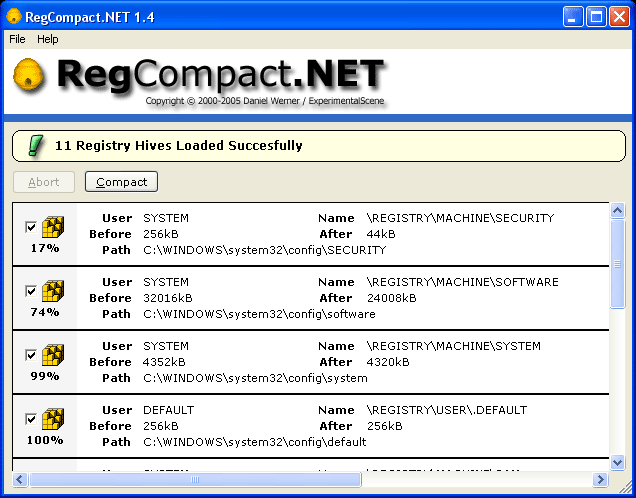
Task: Click the 100% label in DEFAULT row
Action: (x=45, y=440)
